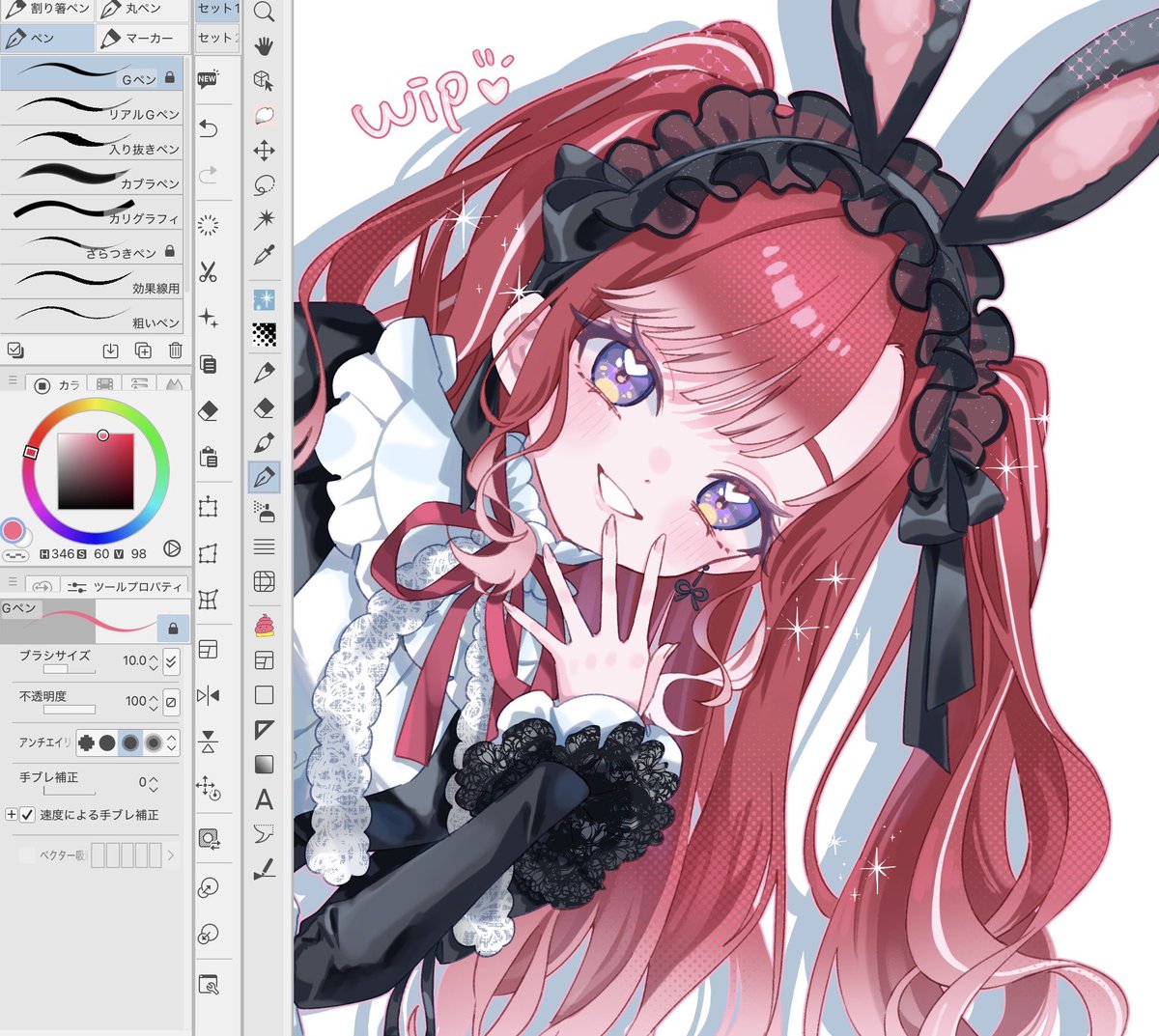This screenshot has height=1036, width=1159.
Task: Open anti-aliasing options stepper arrows
Action: pyautogui.click(x=172, y=742)
